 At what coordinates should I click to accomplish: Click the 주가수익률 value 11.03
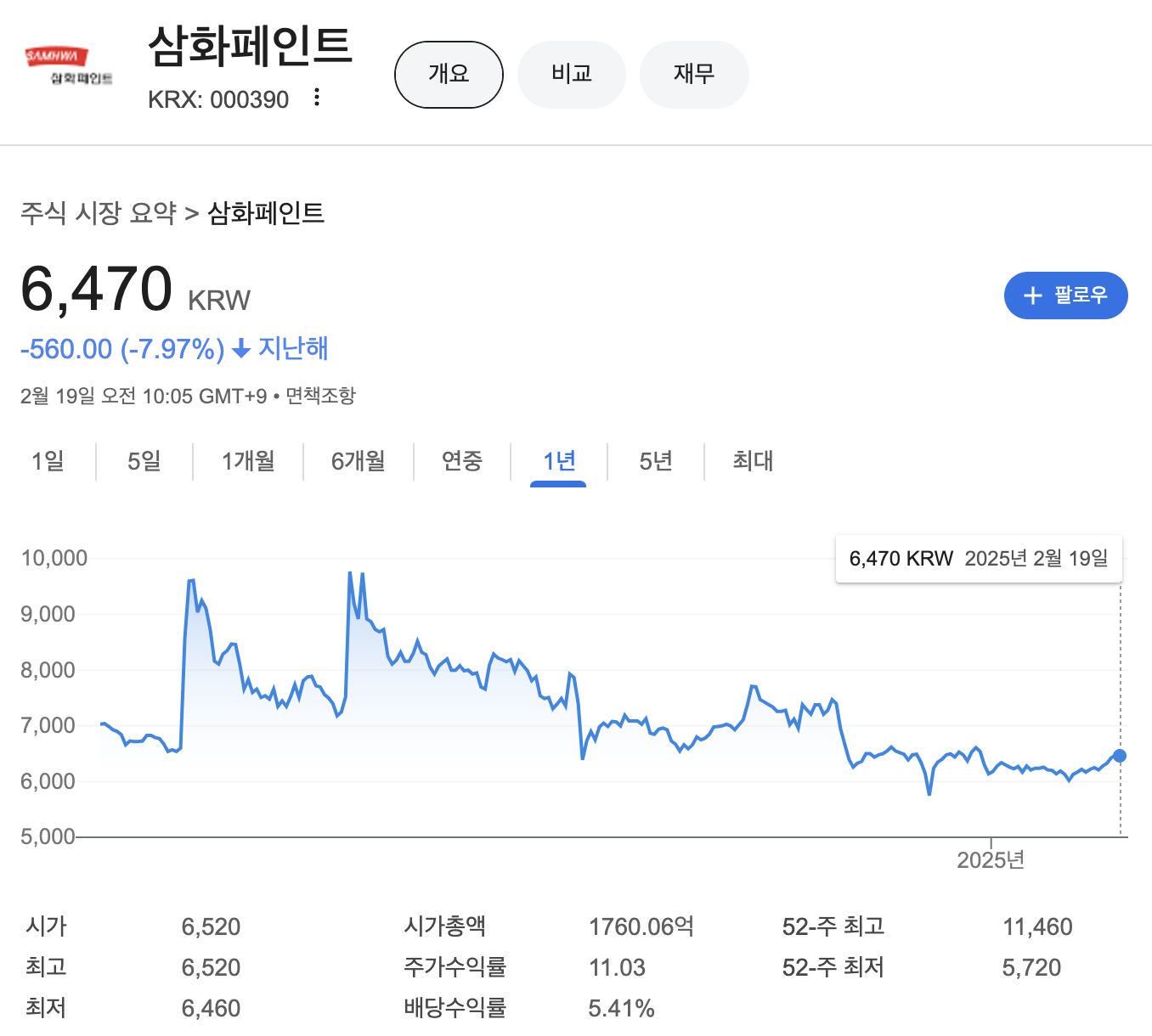coord(617,967)
